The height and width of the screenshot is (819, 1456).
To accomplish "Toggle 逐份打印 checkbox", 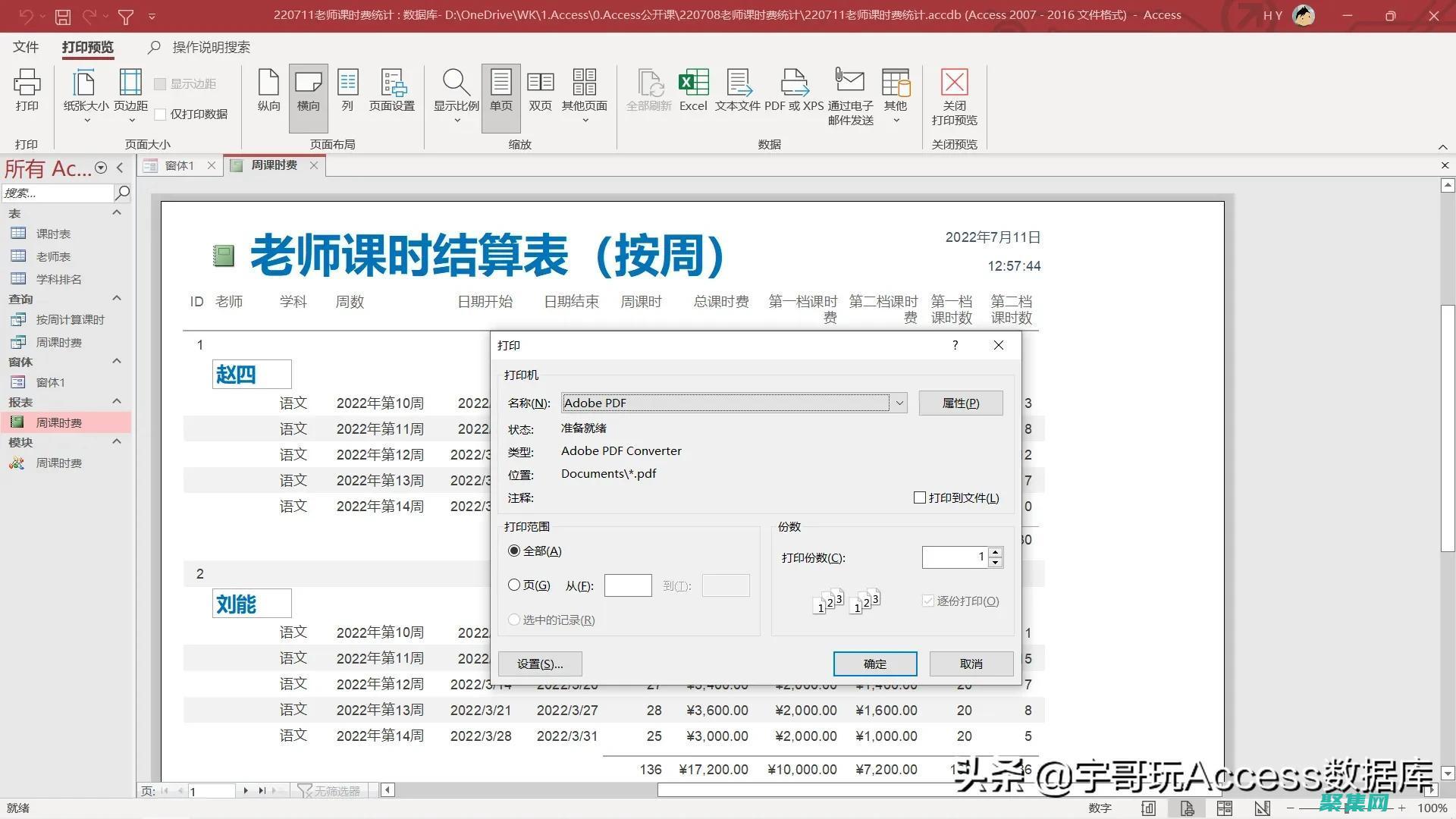I will click(928, 601).
